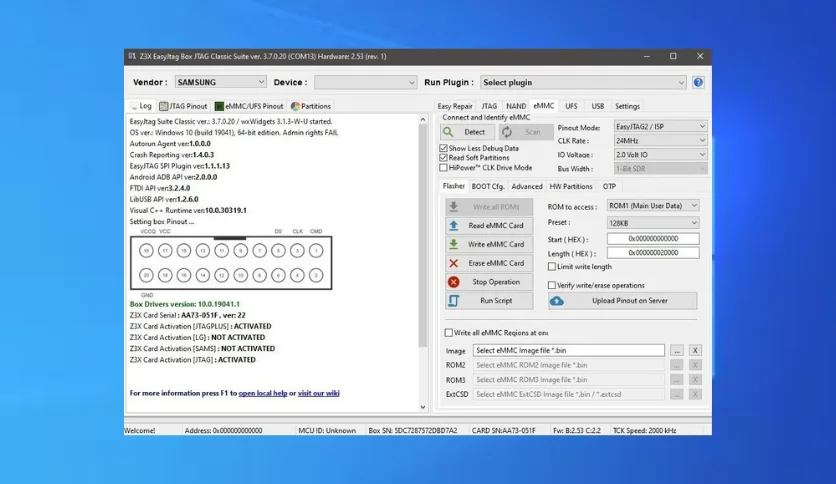The width and height of the screenshot is (836, 484).
Task: Click the Length (HEX) input field
Action: tap(653, 253)
